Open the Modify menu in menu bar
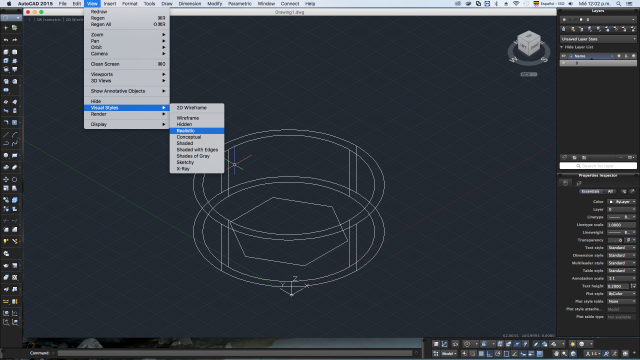The image size is (640, 360). pos(214,4)
